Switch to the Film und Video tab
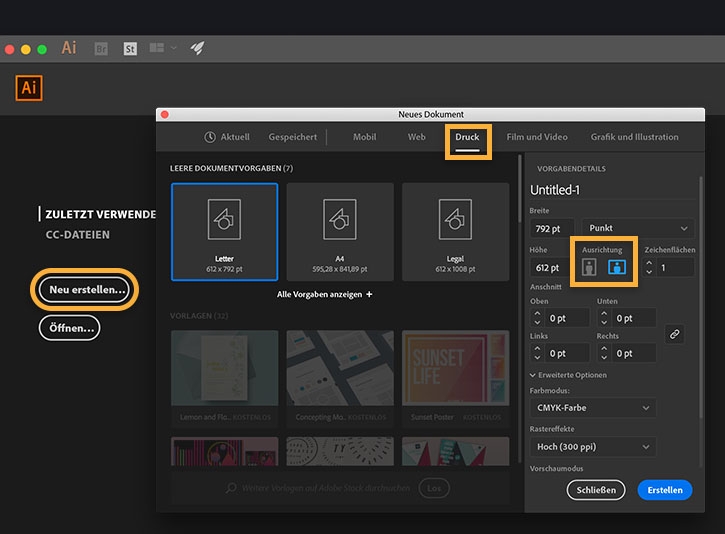 [x=537, y=137]
